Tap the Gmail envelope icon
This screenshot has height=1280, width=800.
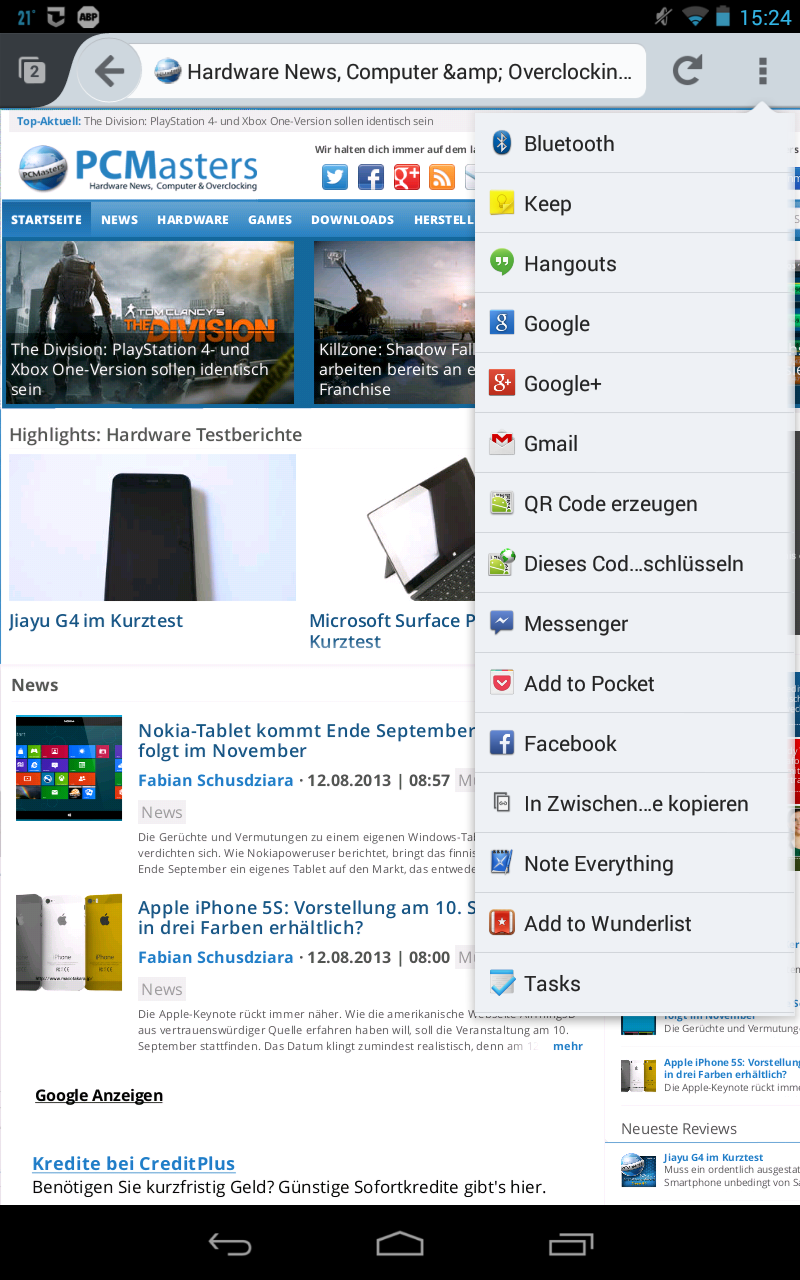(502, 443)
